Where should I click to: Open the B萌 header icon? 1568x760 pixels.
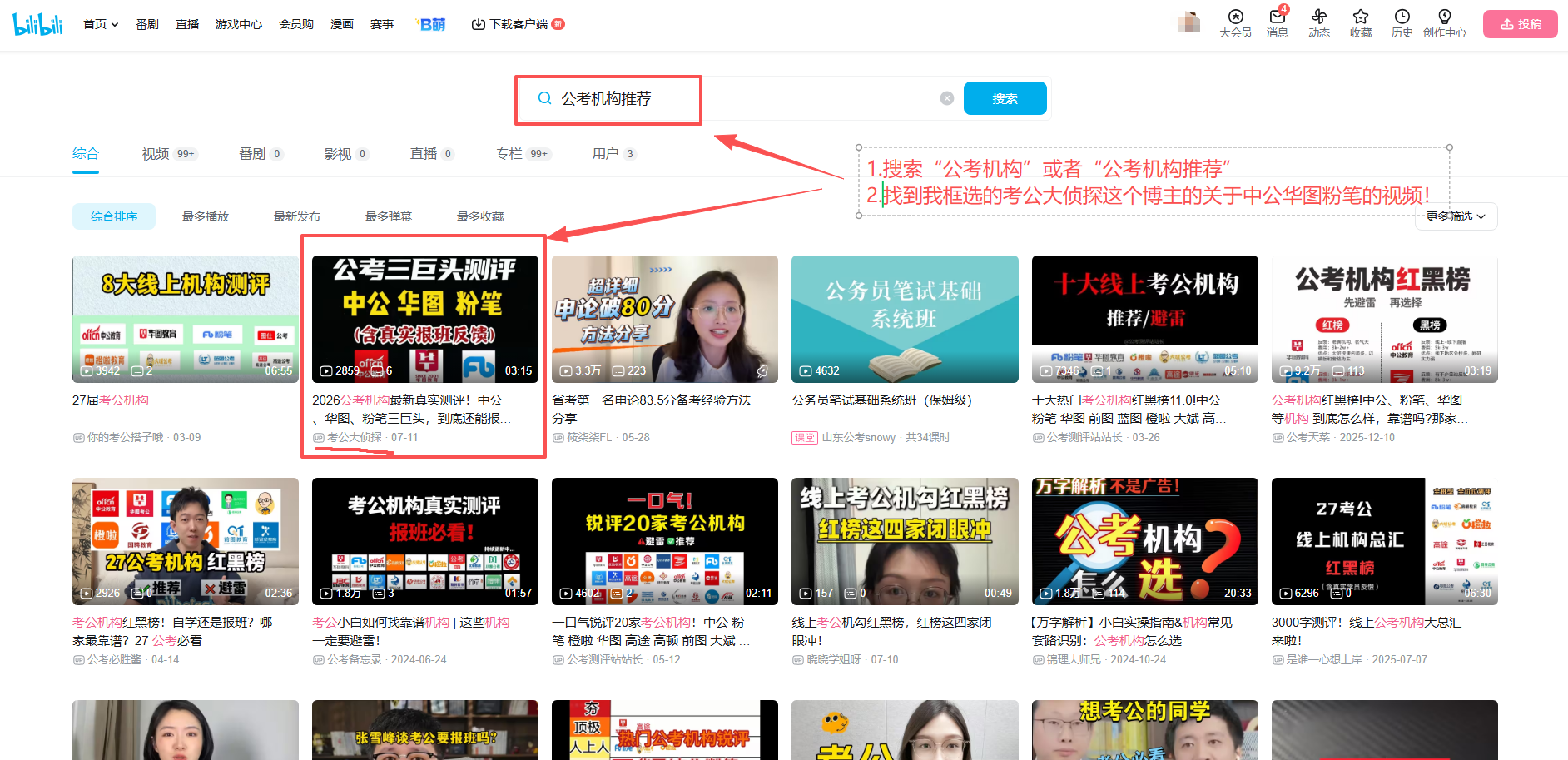tap(431, 24)
